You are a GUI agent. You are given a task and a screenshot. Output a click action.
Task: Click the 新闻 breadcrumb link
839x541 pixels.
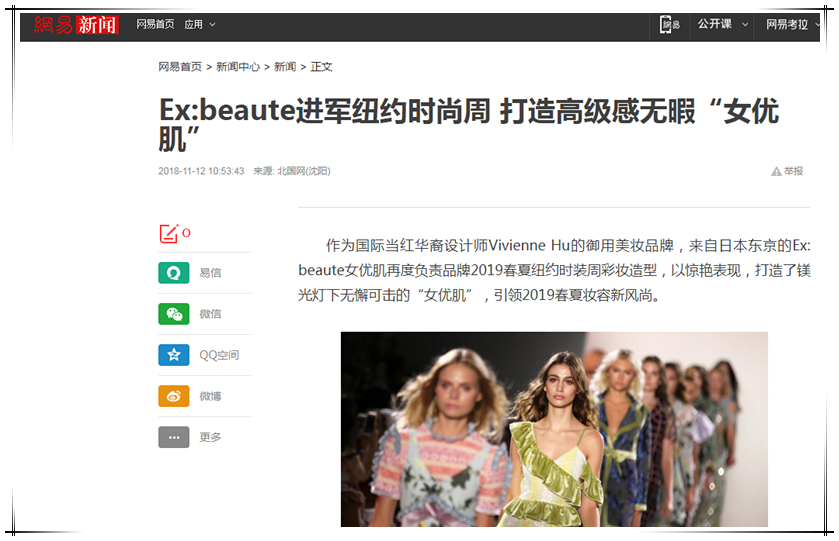coord(285,67)
